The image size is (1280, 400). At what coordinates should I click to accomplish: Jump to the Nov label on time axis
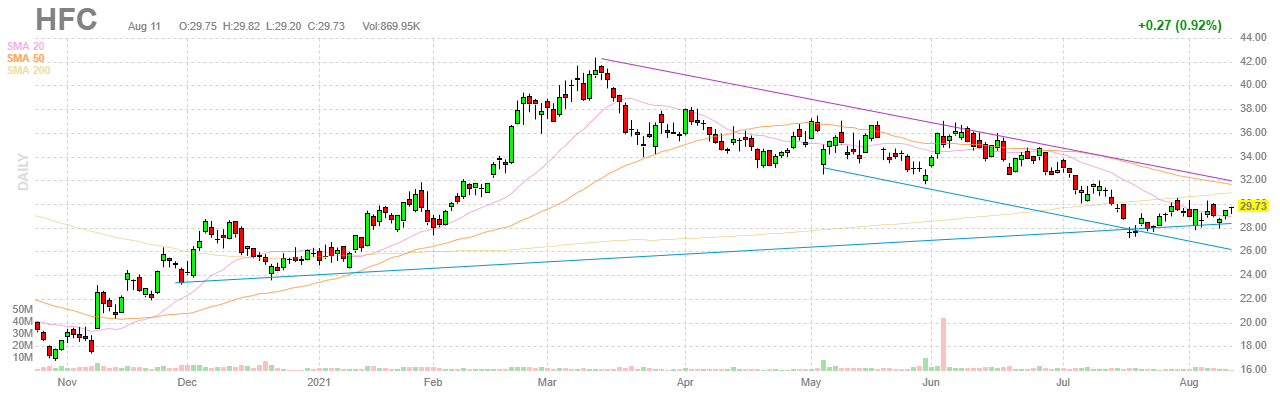(66, 382)
